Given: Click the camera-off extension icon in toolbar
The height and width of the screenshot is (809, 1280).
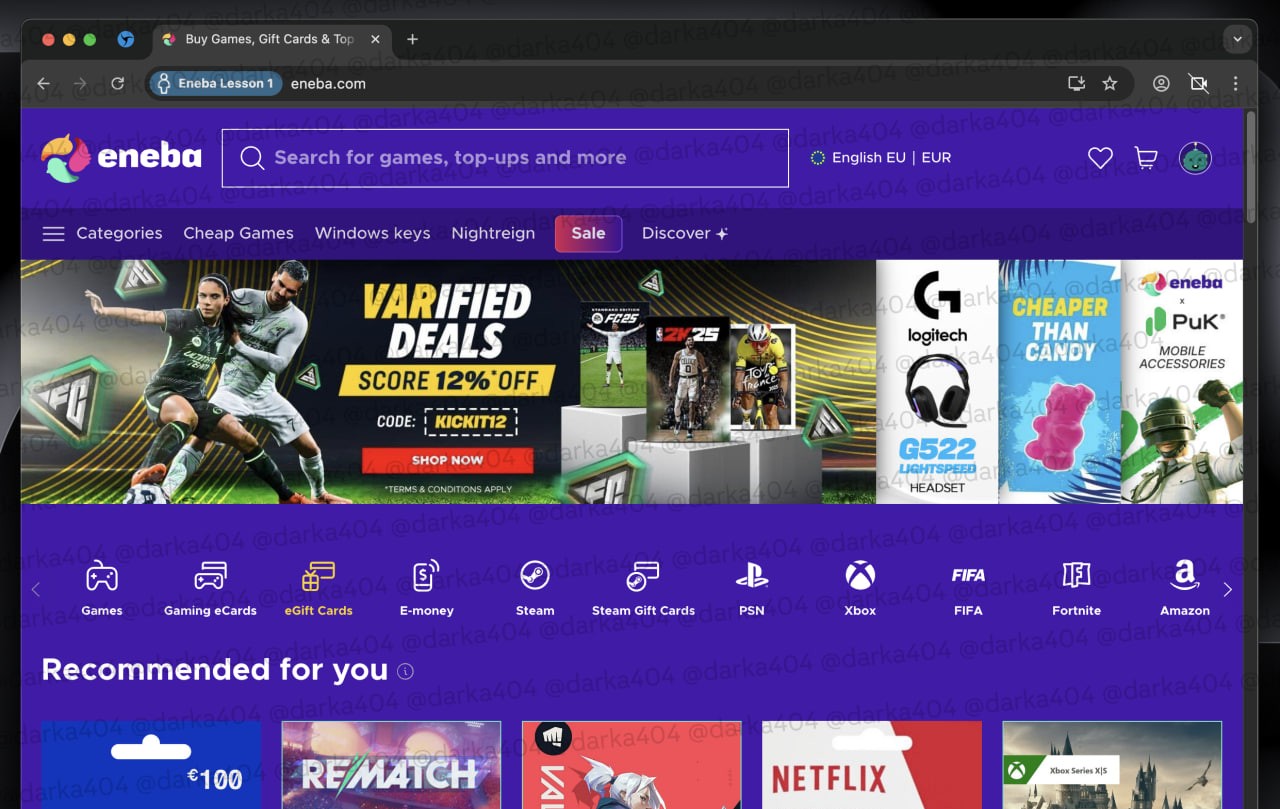Looking at the screenshot, I should 1198,84.
